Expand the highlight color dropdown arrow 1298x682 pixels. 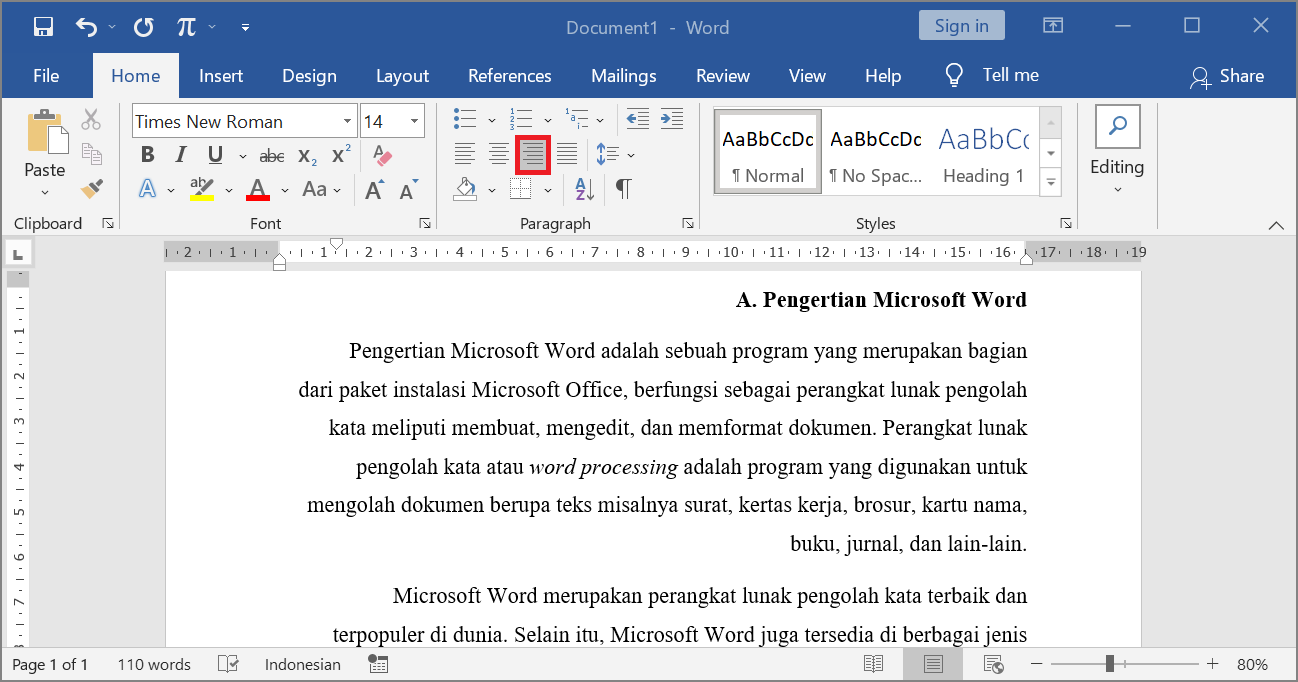(x=228, y=190)
